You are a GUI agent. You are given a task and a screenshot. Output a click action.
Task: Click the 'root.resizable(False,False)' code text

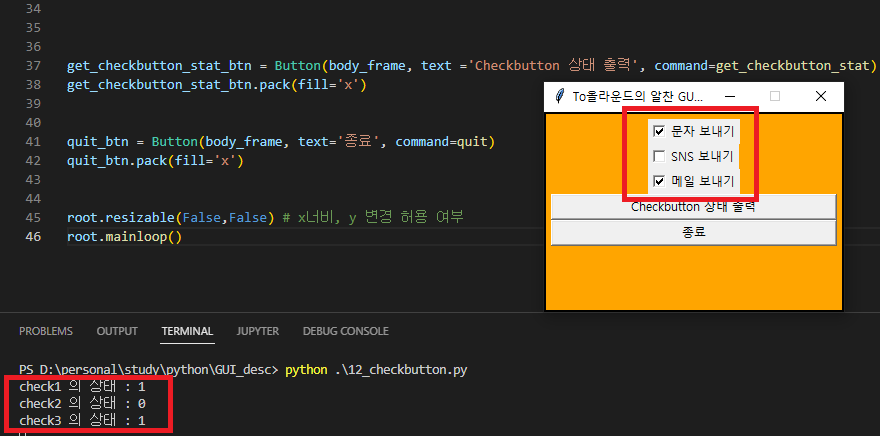click(x=171, y=217)
